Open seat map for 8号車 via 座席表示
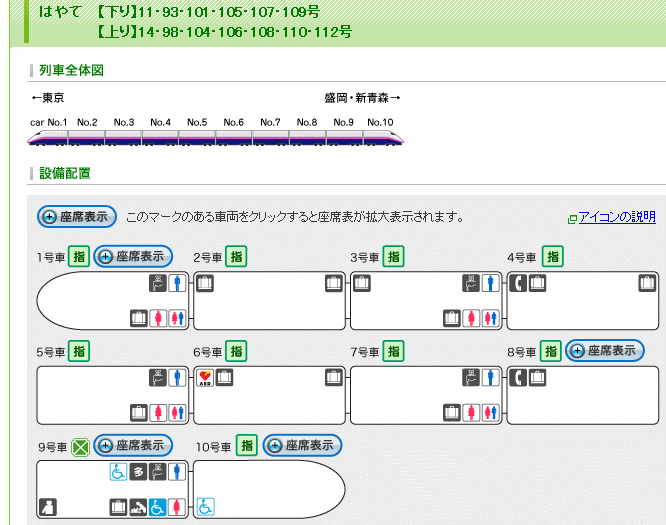Image resolution: width=666 pixels, height=525 pixels. (x=605, y=351)
